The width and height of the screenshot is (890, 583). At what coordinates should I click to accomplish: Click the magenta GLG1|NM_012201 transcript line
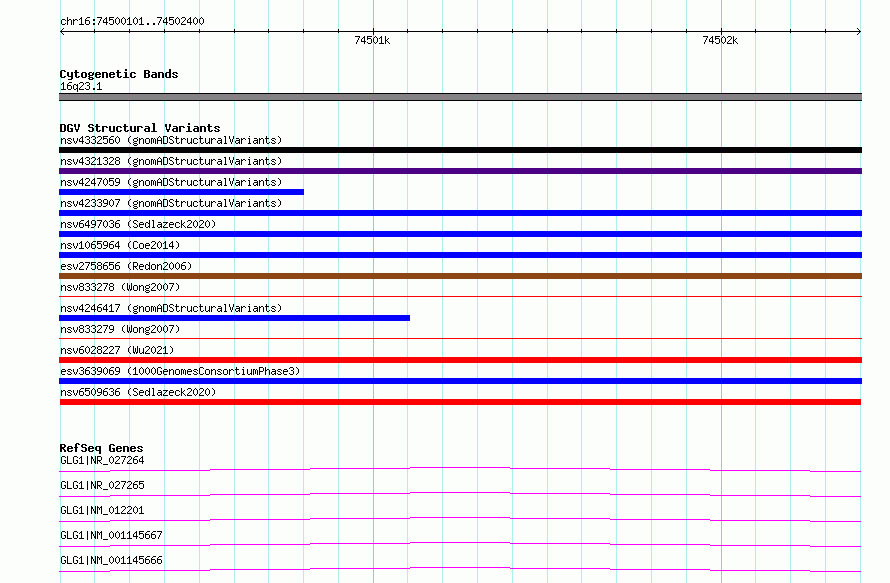[x=460, y=519]
